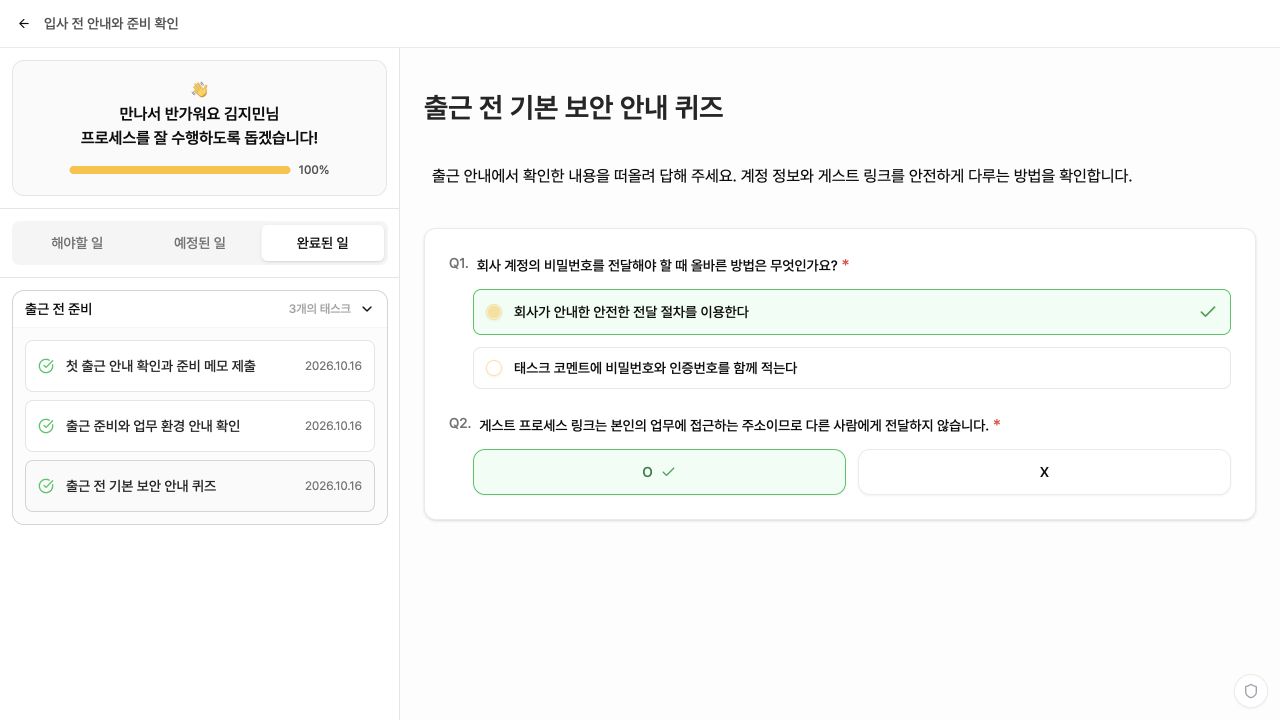
Task: Select radio for 회사가 안내한 안전한 전달 절차를 이용한다
Action: [x=494, y=312]
